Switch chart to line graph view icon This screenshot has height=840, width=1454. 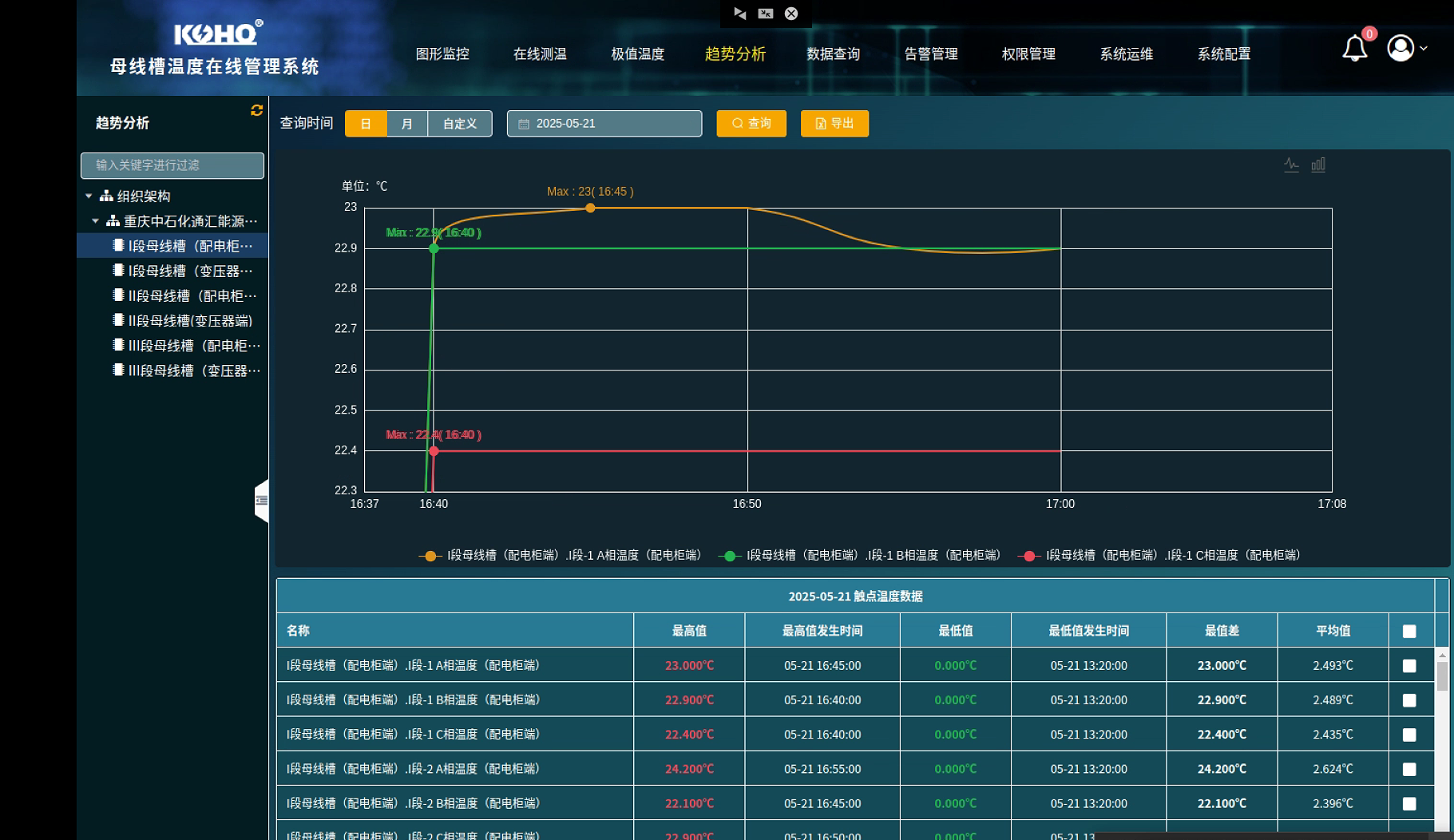point(1291,164)
